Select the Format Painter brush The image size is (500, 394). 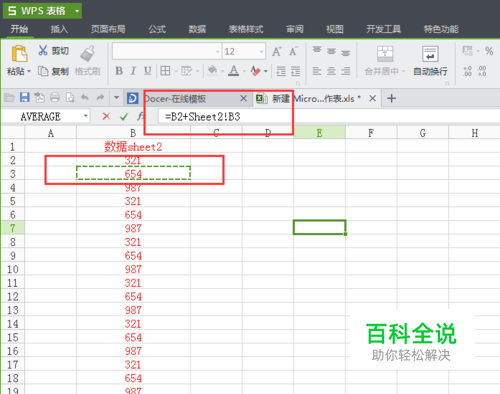coord(88,53)
